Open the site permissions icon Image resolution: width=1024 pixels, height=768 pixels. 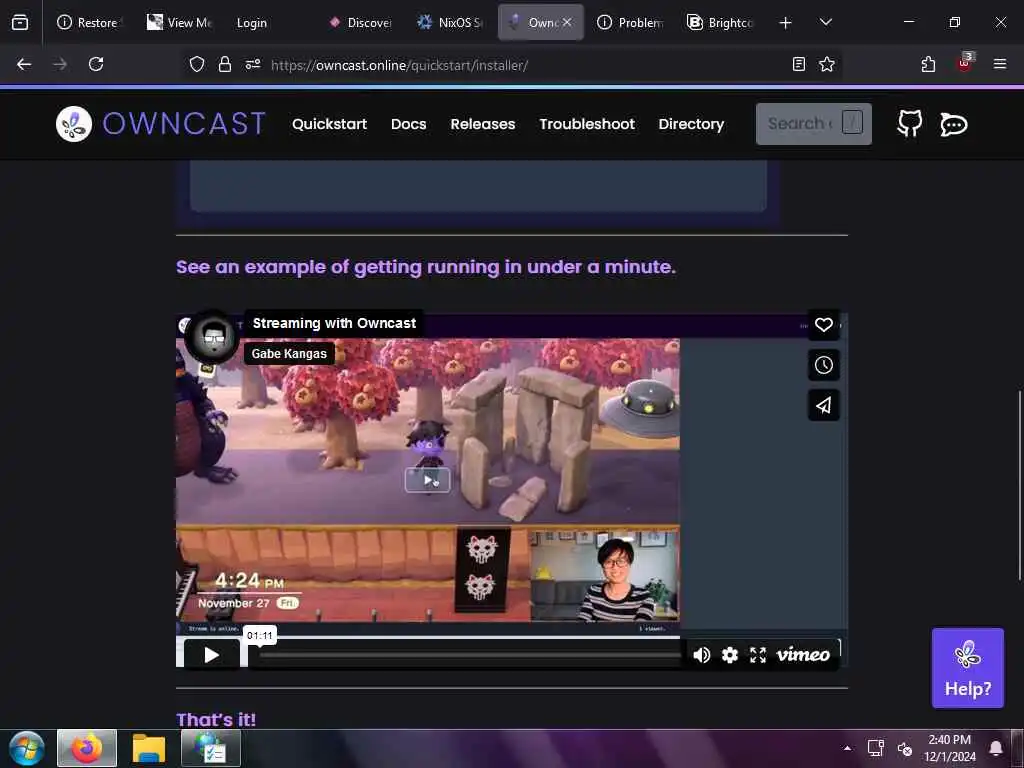253,64
